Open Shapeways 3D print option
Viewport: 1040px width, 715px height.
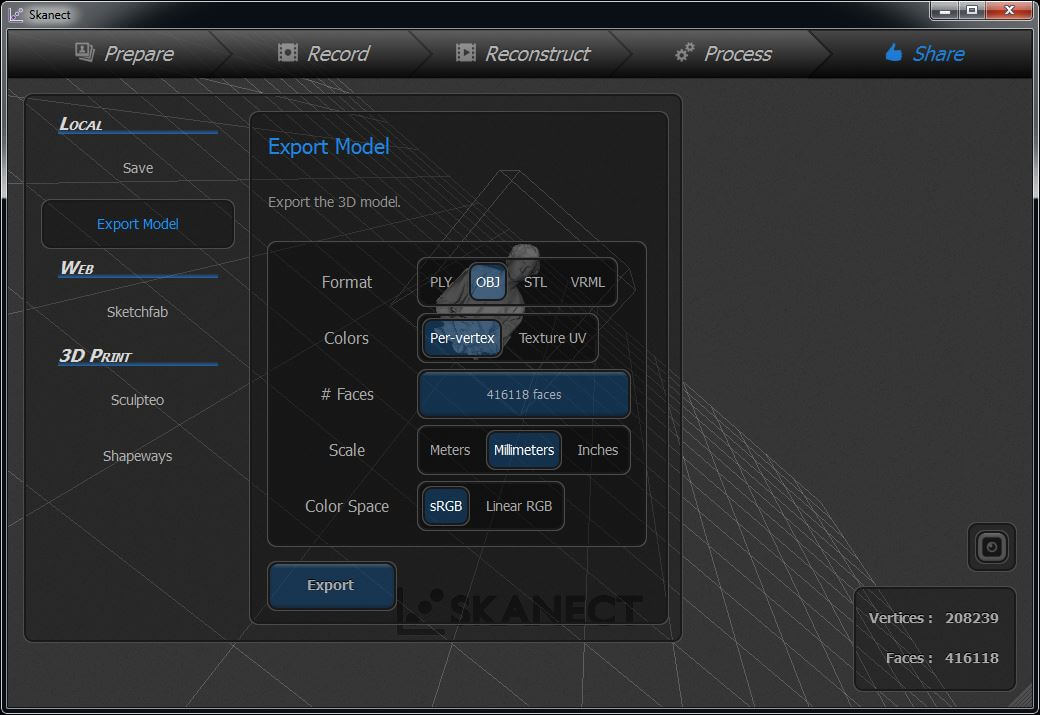tap(138, 456)
